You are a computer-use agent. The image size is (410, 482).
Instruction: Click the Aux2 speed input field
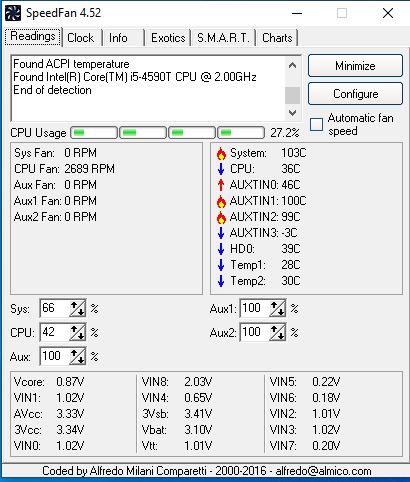[x=254, y=332]
